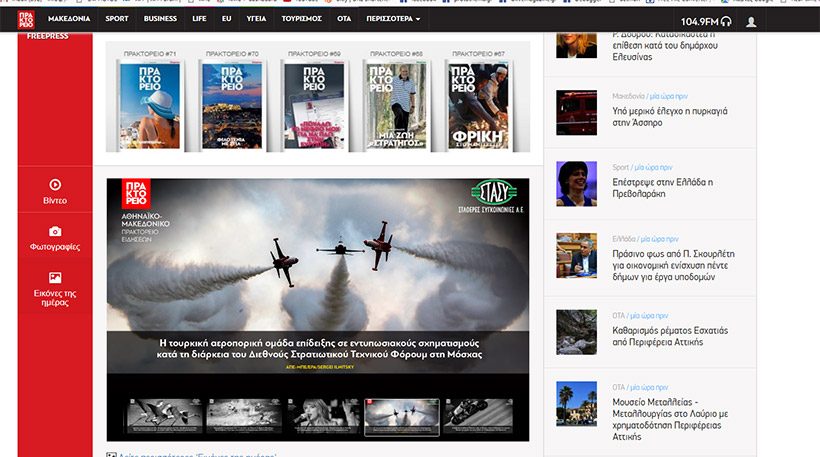
Task: Select the singer slideshow thumbnail
Action: (323, 416)
